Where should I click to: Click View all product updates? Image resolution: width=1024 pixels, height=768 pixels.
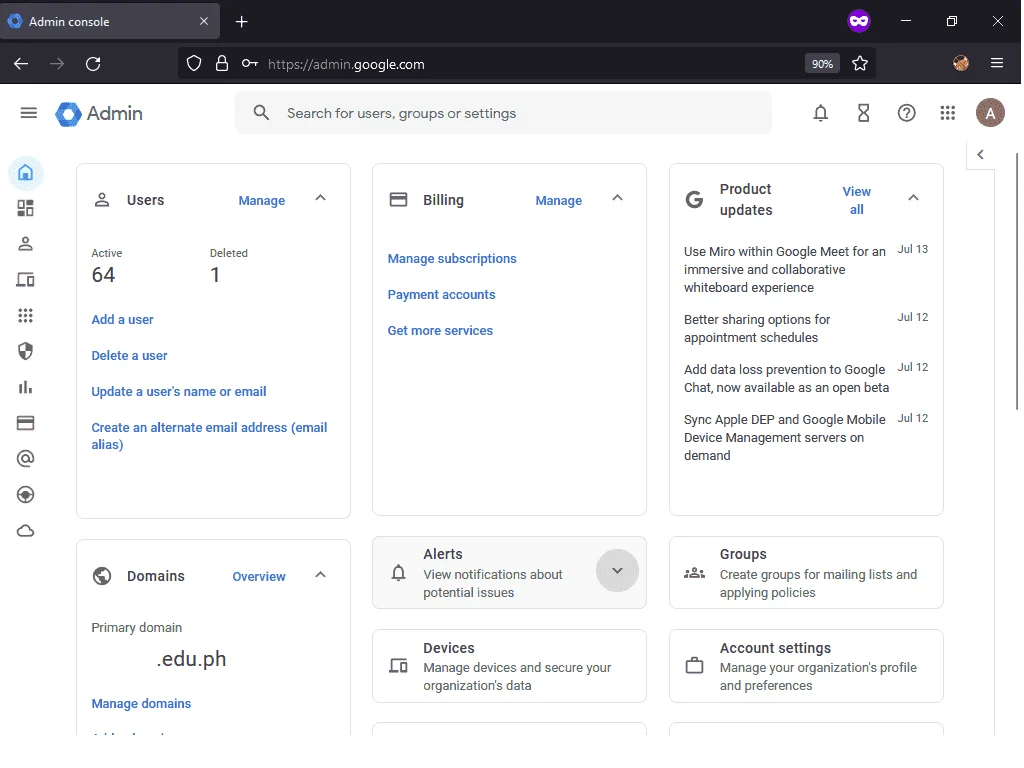pyautogui.click(x=856, y=200)
